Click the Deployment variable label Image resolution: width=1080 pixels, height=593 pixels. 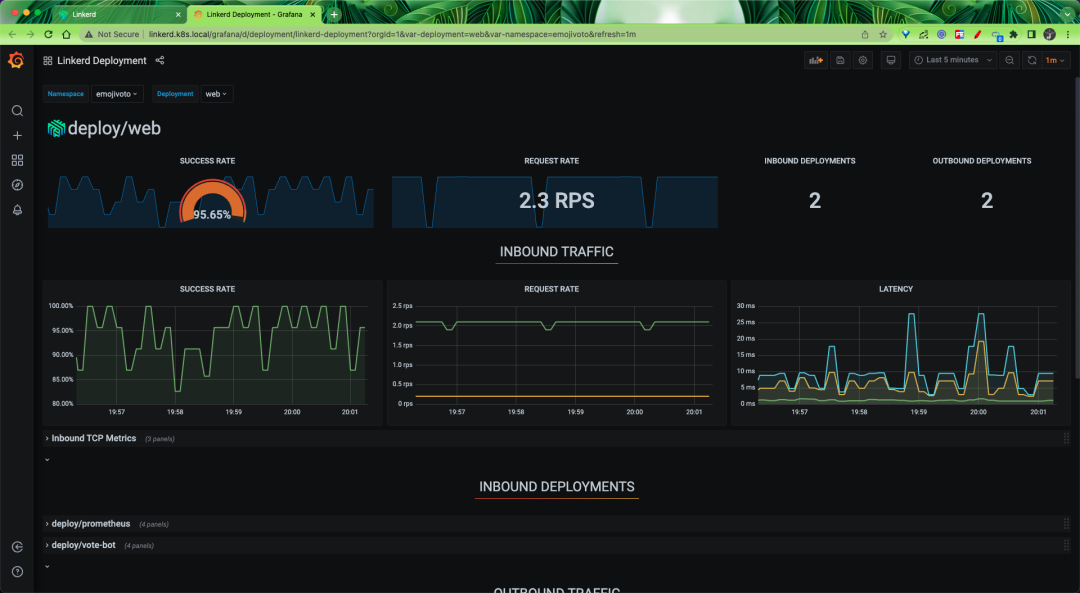tap(175, 94)
